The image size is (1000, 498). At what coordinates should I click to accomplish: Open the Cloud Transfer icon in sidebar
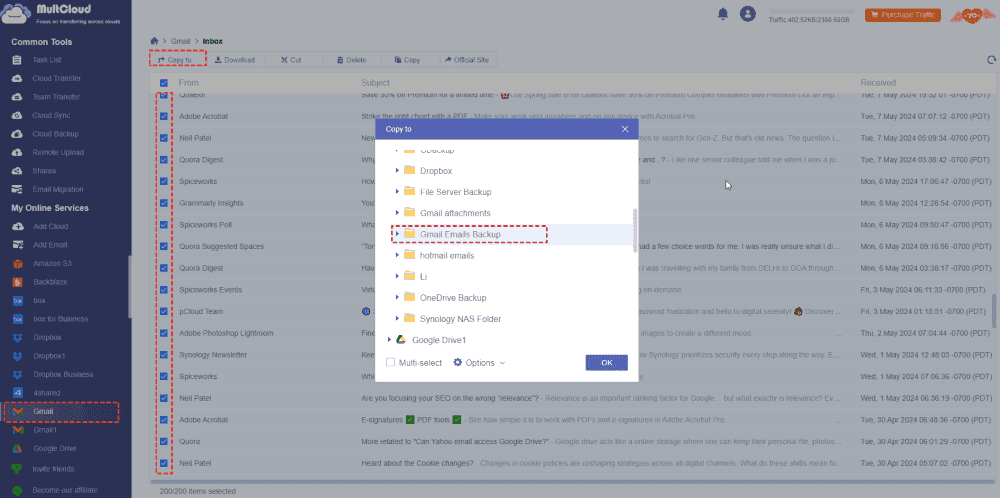pos(18,78)
